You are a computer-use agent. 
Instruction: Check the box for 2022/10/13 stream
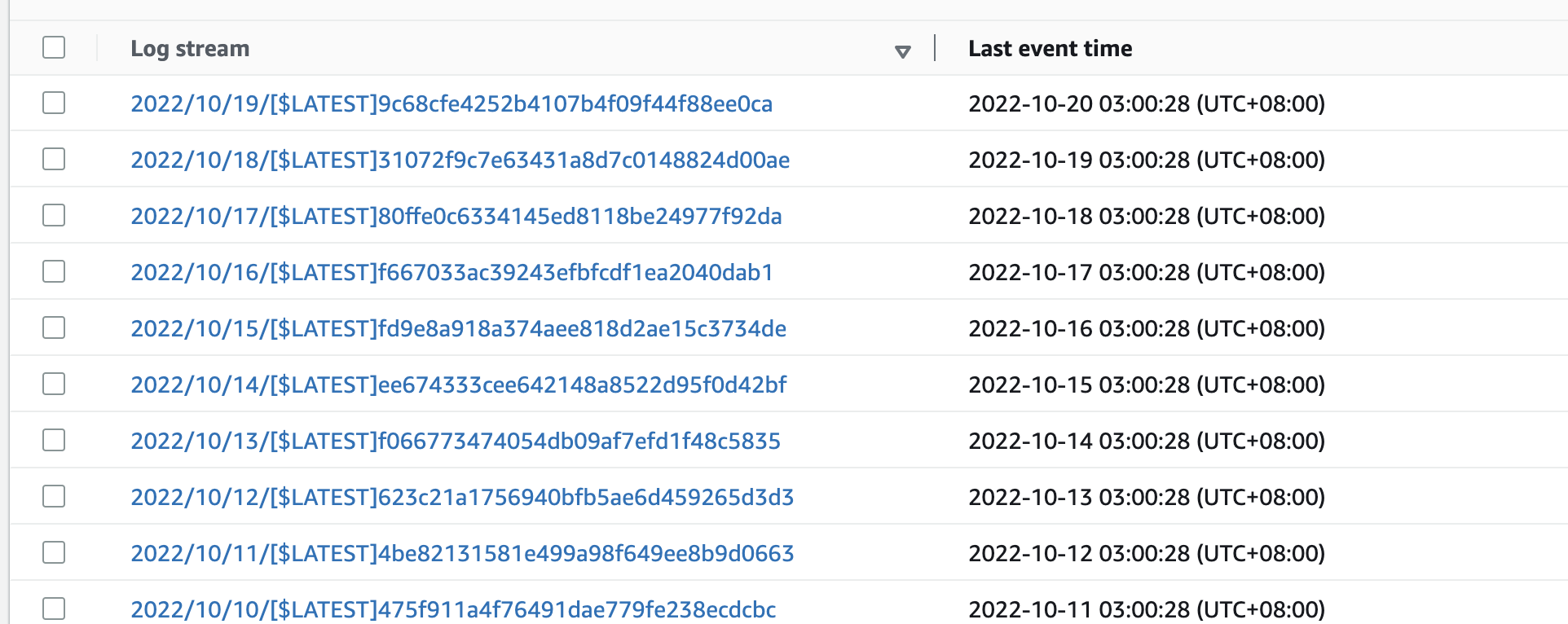coord(54,440)
